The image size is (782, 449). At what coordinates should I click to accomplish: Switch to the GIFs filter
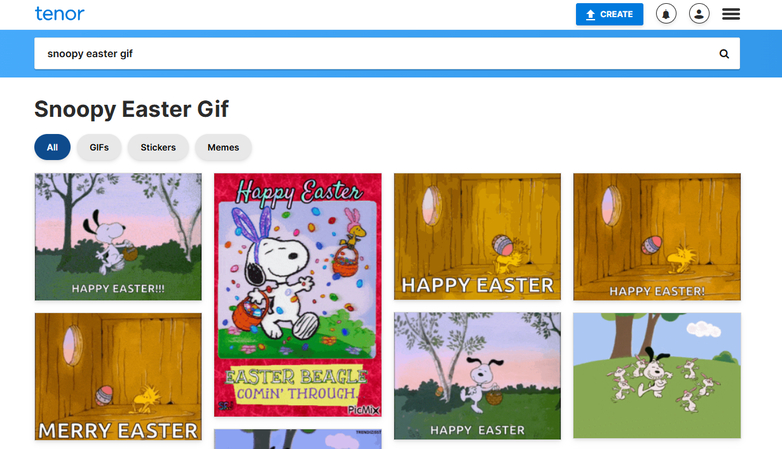(99, 147)
